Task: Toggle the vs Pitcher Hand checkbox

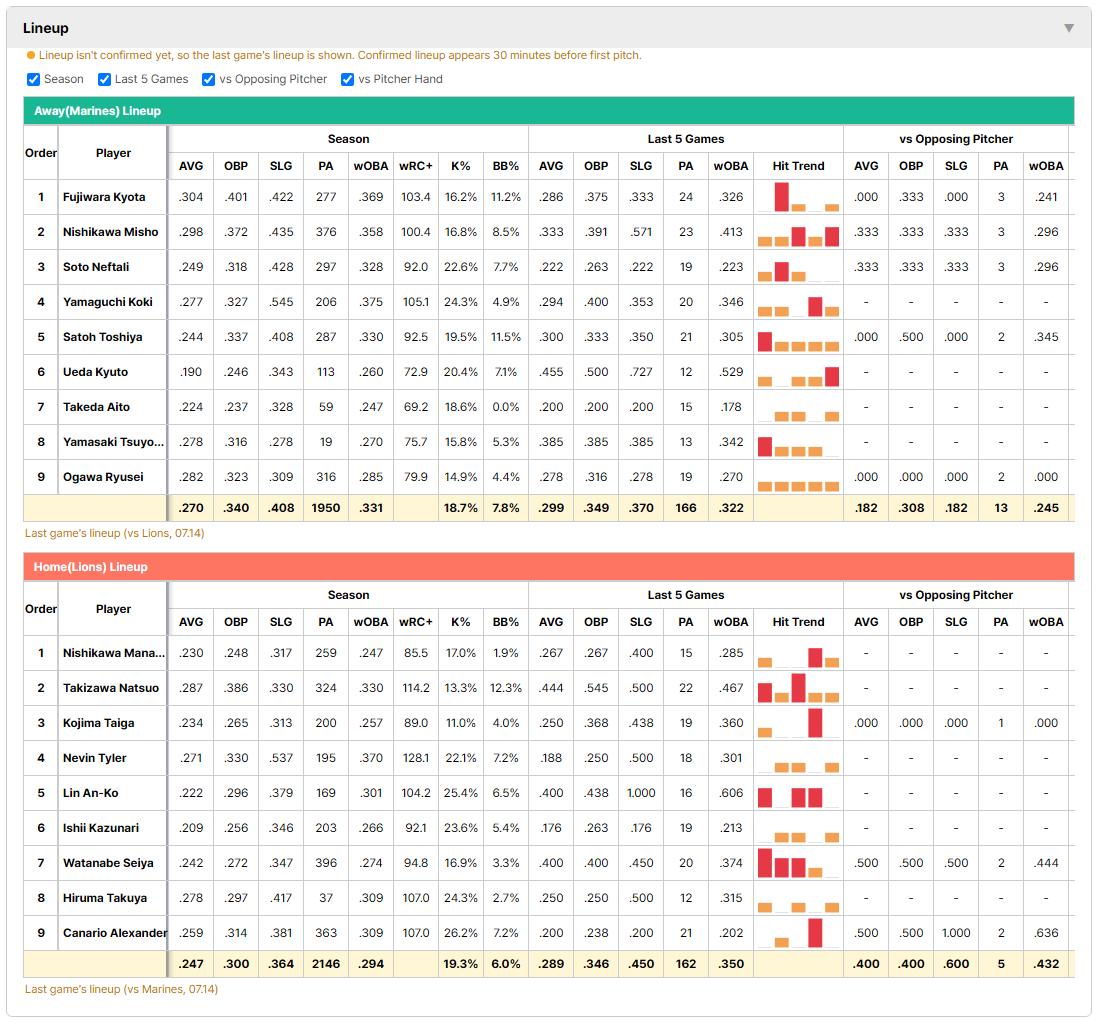Action: (x=347, y=79)
